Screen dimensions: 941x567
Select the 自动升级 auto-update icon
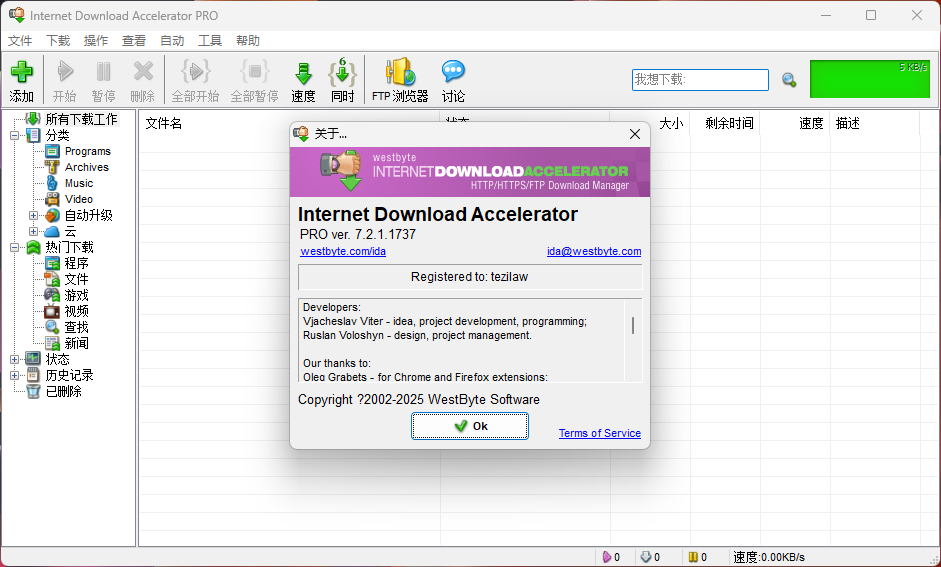pyautogui.click(x=53, y=215)
